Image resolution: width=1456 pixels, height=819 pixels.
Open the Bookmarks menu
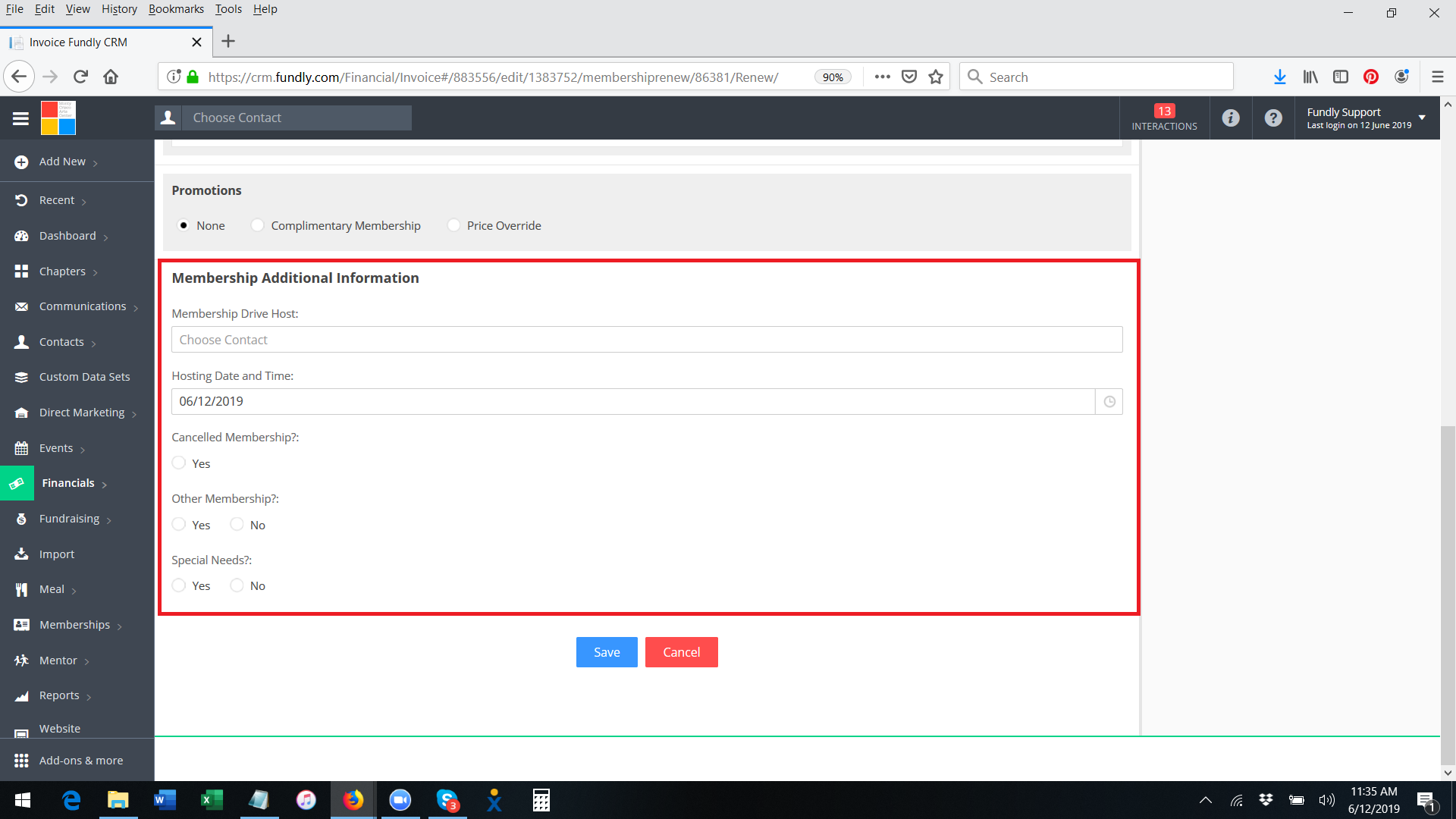click(176, 9)
